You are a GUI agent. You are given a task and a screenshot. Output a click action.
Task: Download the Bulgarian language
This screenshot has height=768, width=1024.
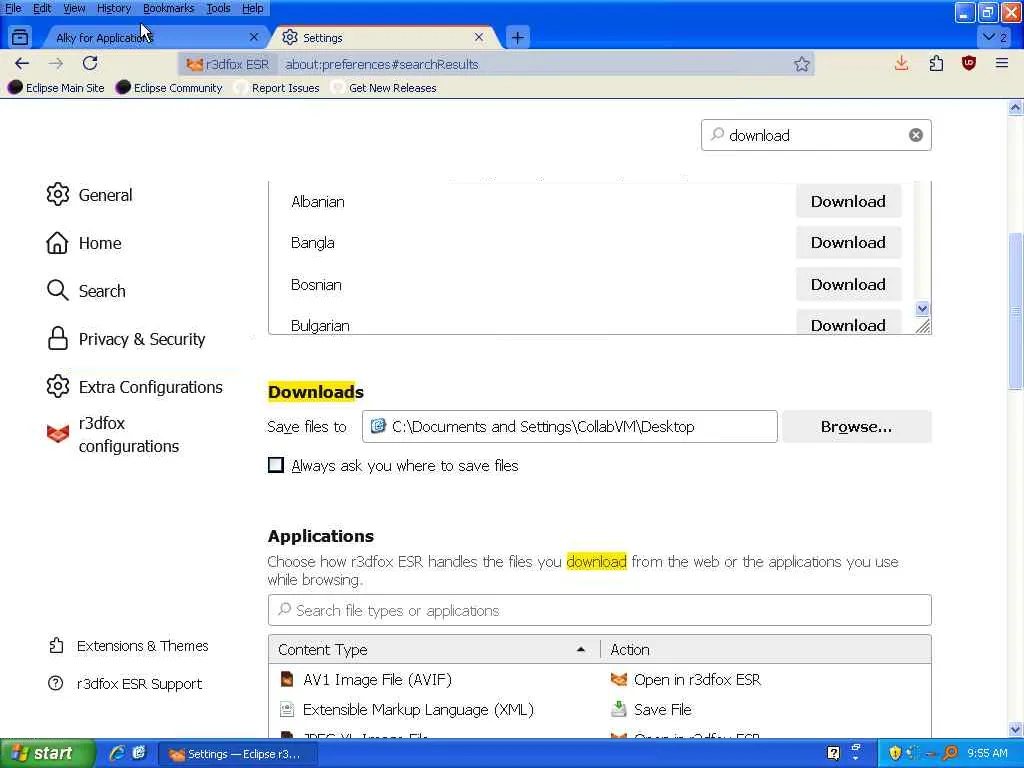[x=848, y=323]
